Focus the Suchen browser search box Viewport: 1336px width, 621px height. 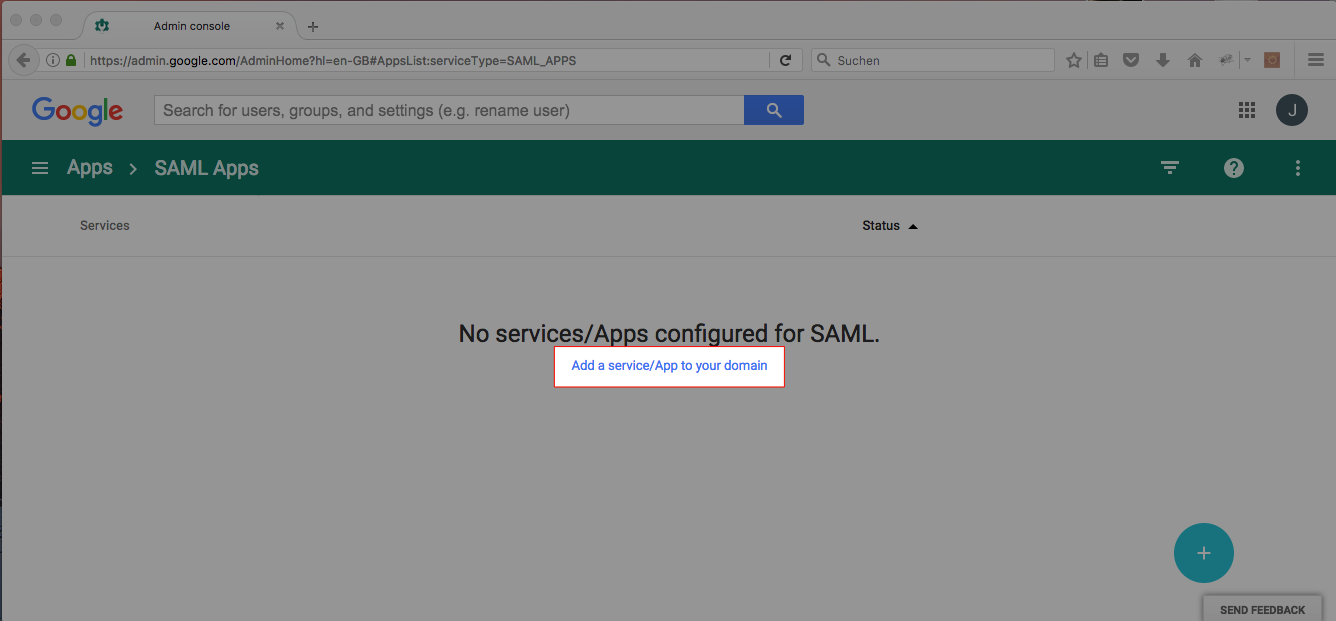[x=933, y=60]
